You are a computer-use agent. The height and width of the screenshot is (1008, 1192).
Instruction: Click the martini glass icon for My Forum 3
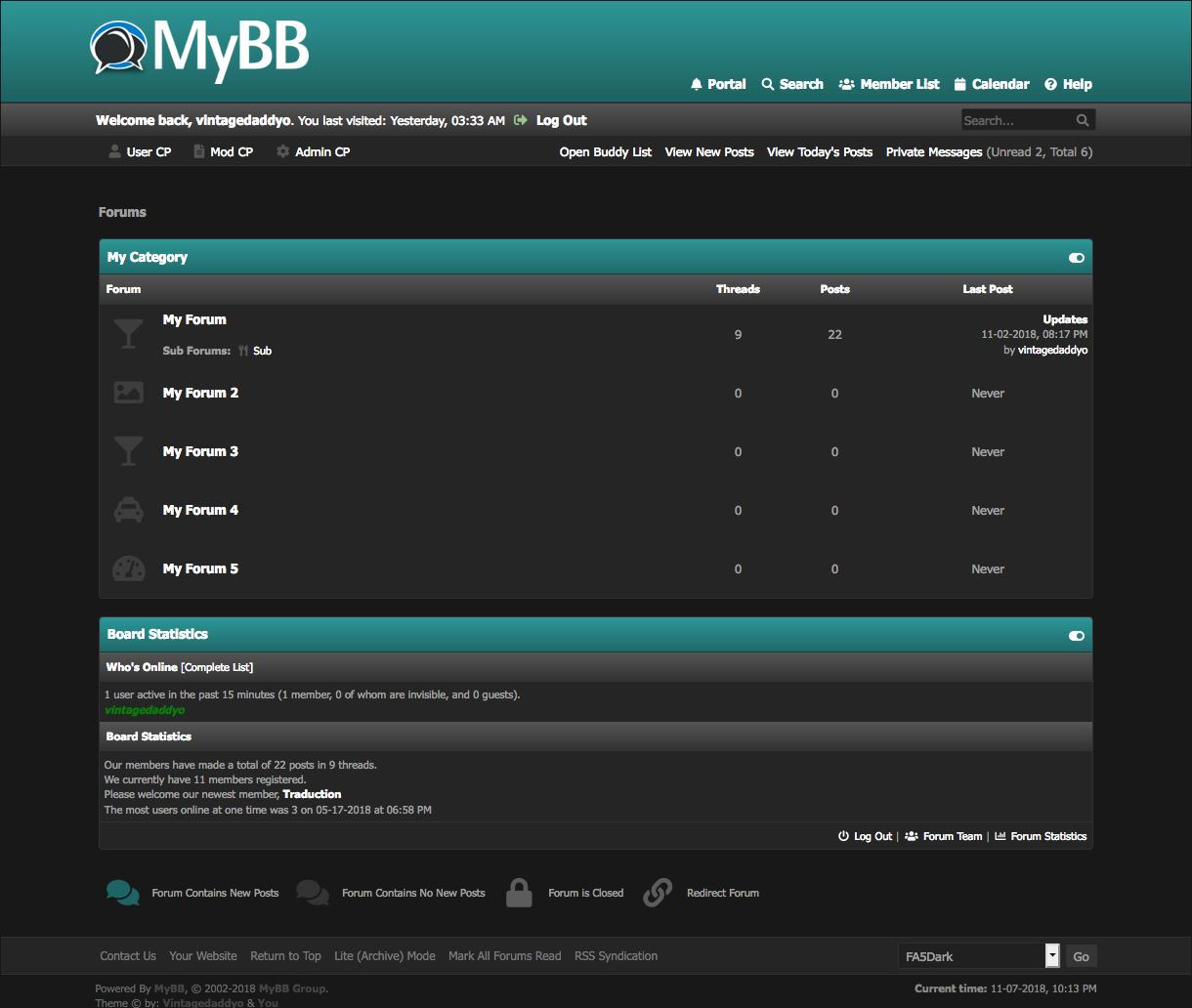click(x=128, y=451)
